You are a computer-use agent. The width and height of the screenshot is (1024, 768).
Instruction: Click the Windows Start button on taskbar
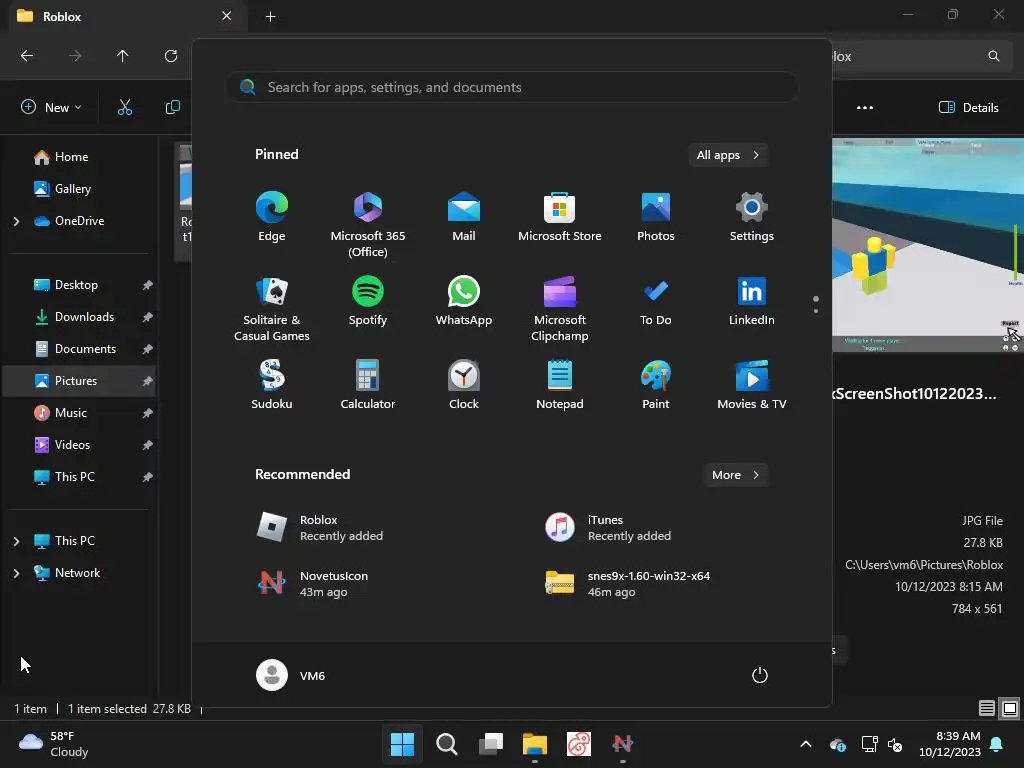click(402, 744)
